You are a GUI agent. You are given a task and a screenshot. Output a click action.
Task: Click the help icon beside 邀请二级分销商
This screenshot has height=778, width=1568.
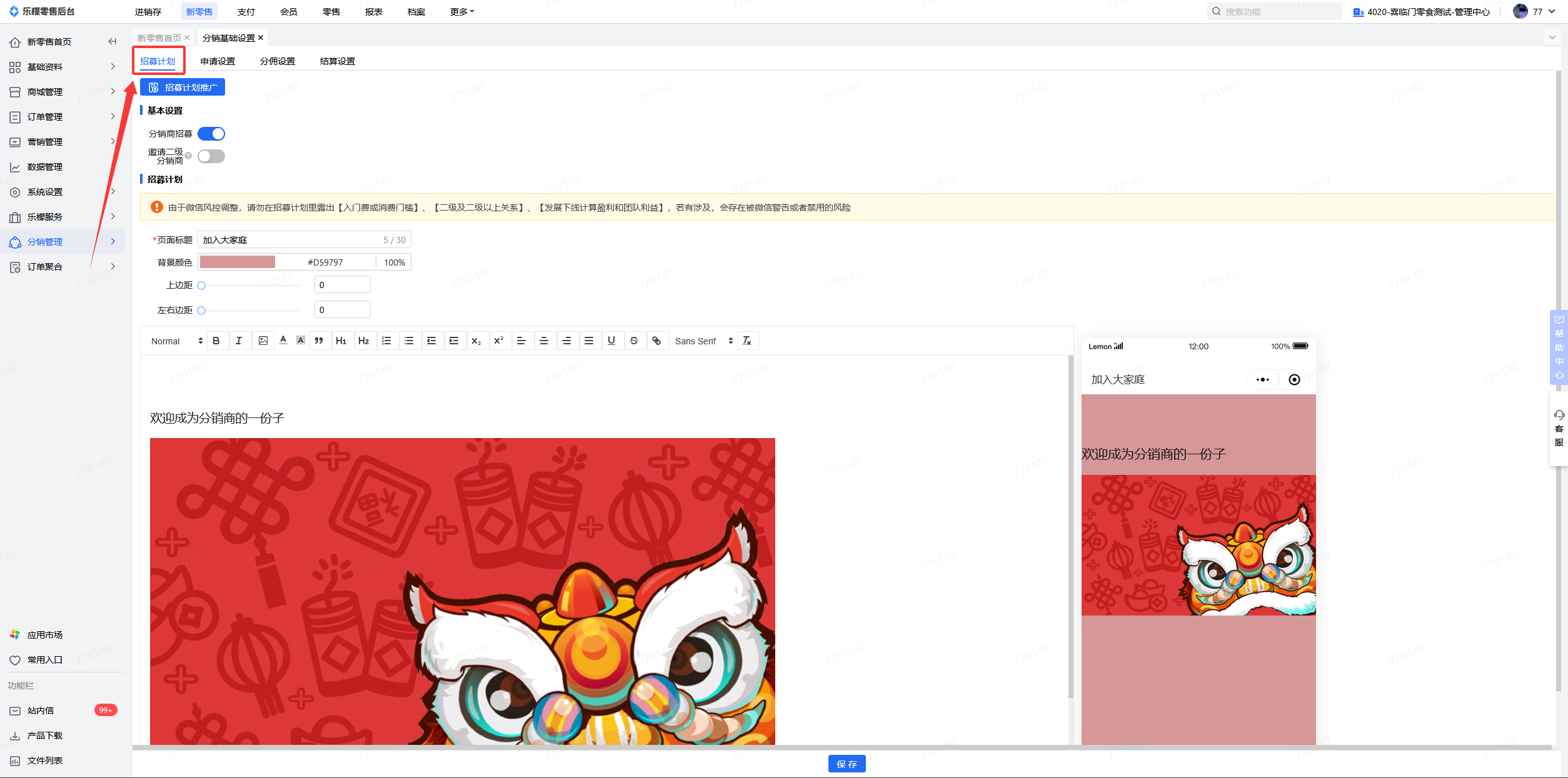pos(188,156)
